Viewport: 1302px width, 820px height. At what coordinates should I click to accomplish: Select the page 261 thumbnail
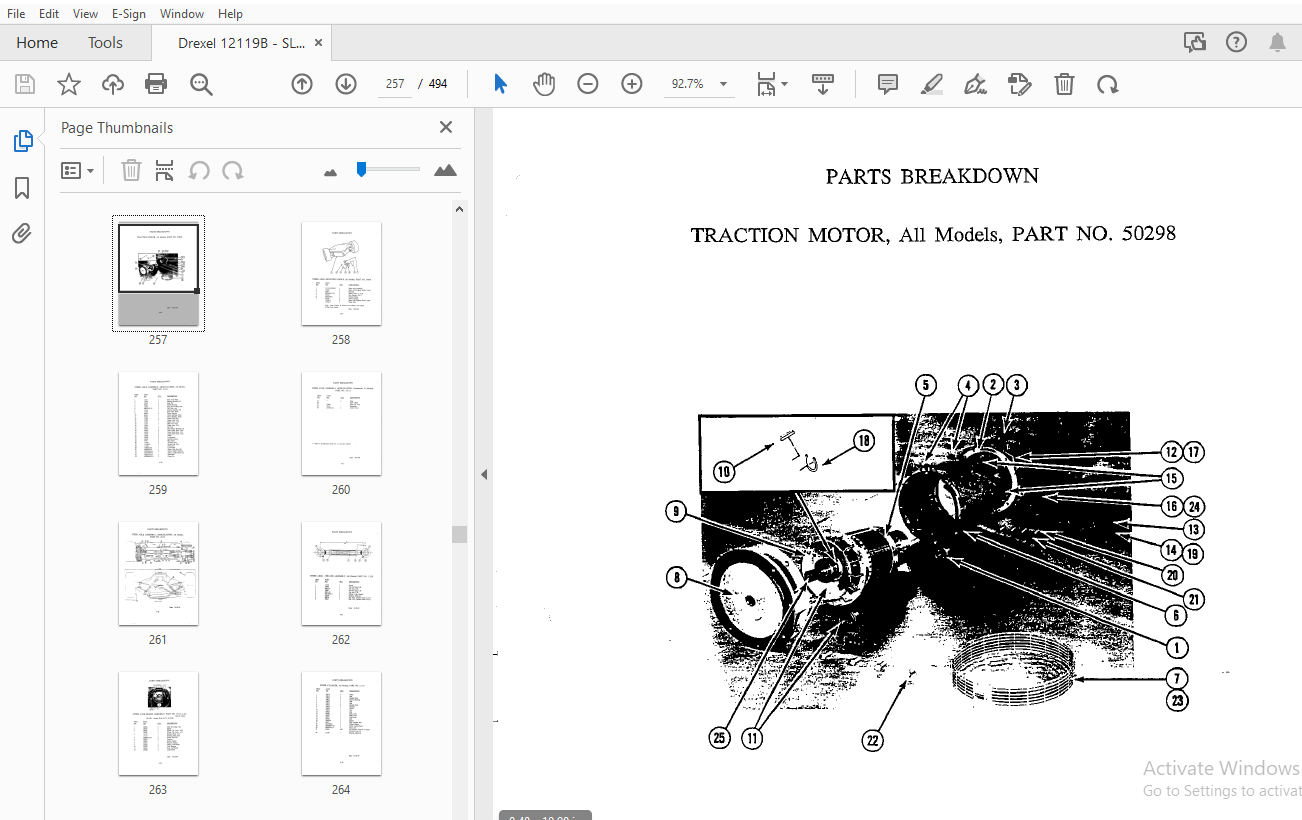158,574
